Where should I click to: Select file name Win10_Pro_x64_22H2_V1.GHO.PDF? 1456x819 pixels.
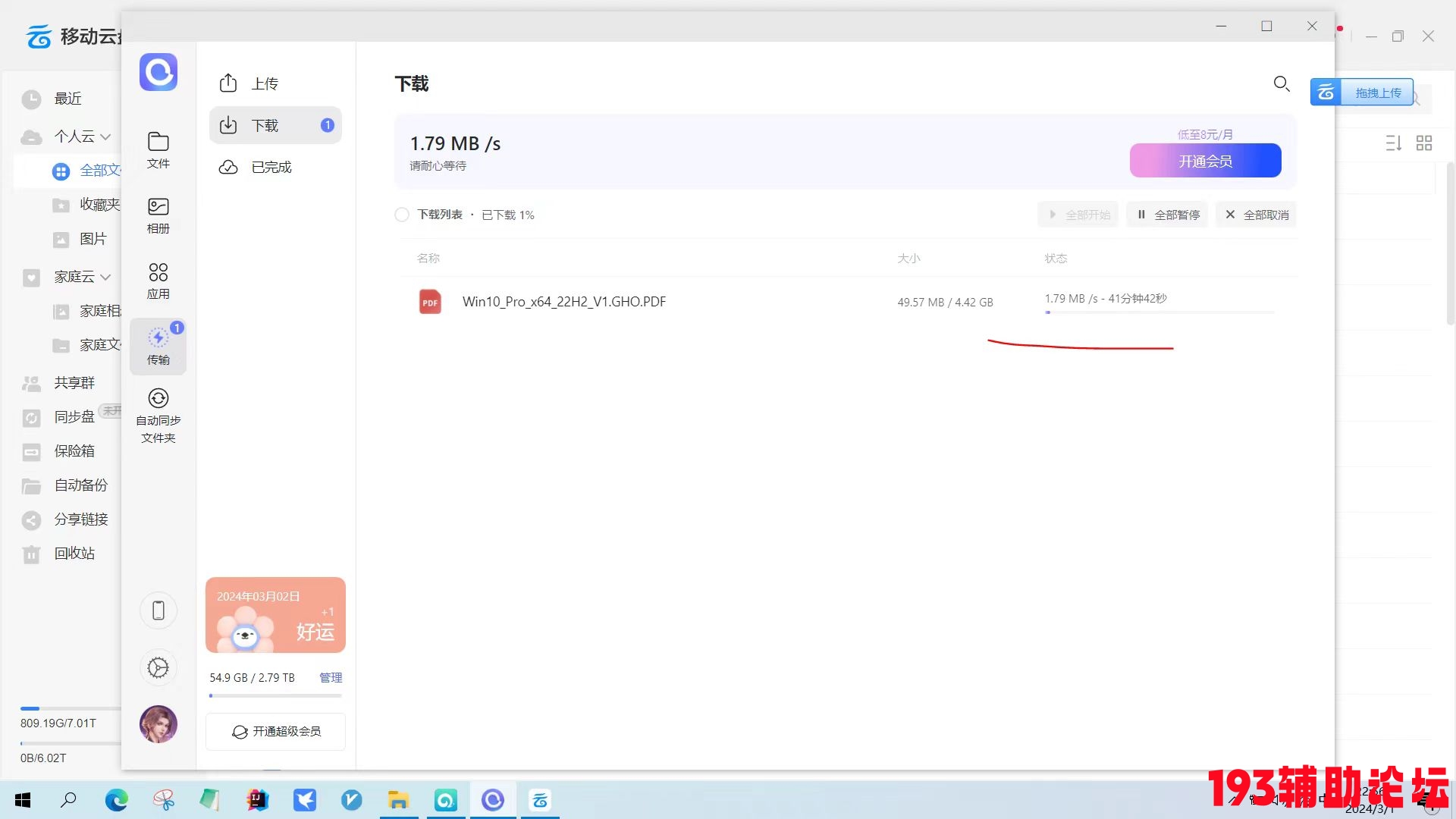click(564, 302)
